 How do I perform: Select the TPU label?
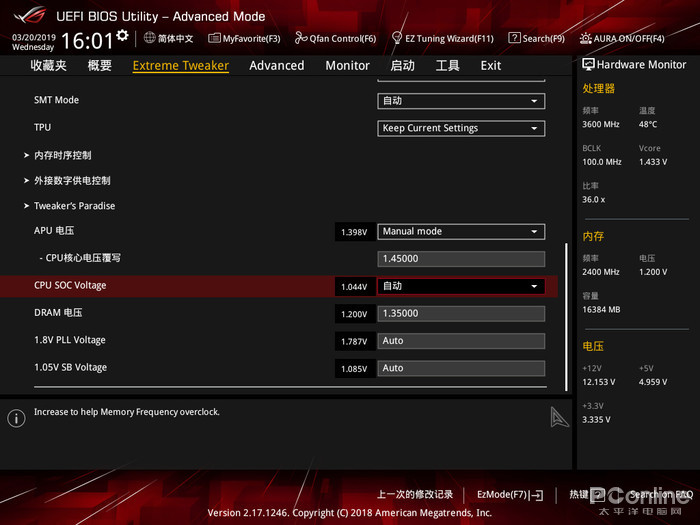(x=42, y=127)
